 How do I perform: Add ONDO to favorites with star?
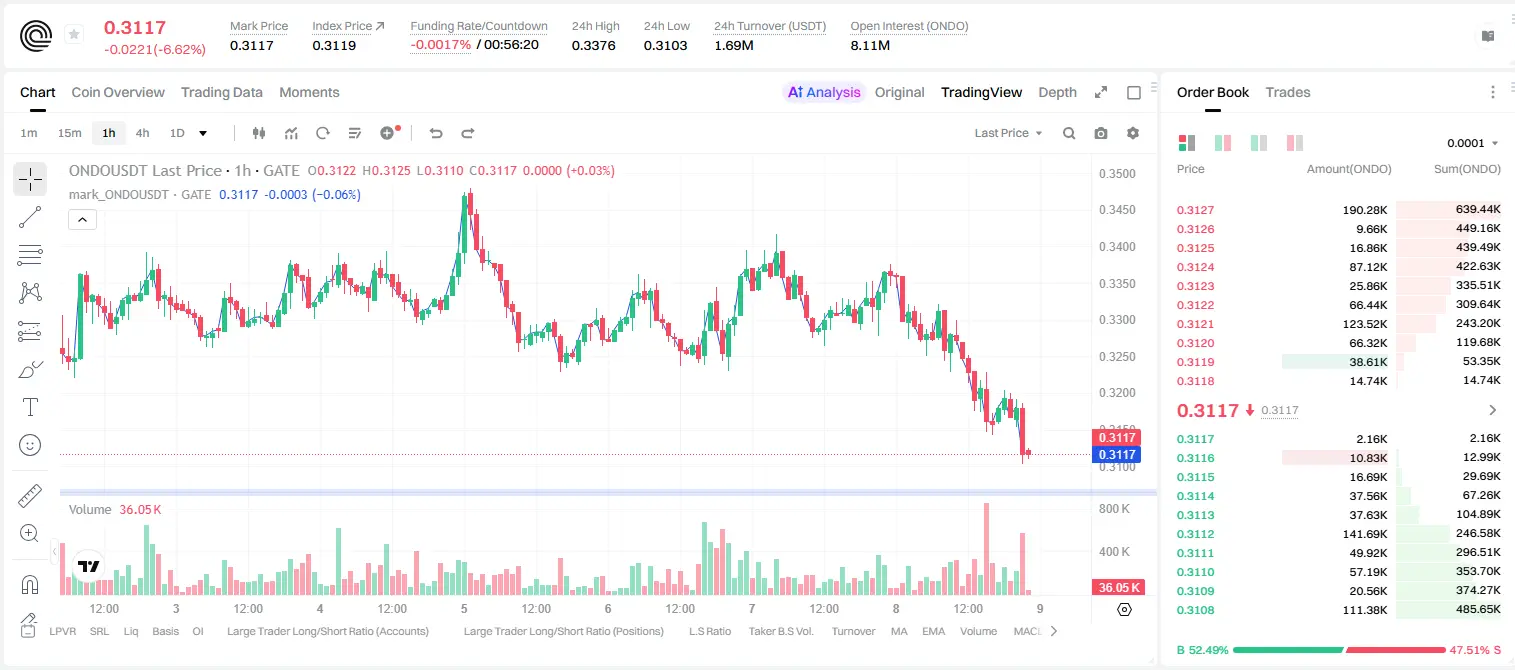[x=74, y=35]
